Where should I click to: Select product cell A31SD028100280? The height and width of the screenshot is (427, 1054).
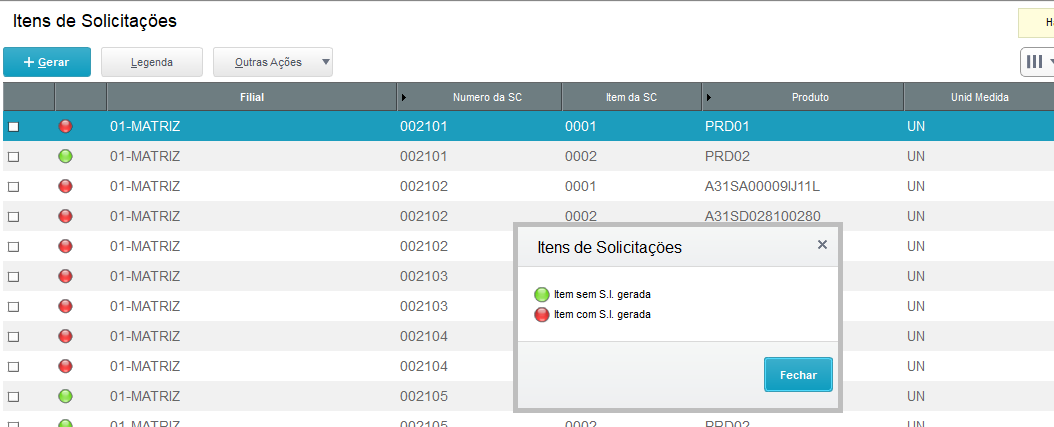[x=762, y=216]
